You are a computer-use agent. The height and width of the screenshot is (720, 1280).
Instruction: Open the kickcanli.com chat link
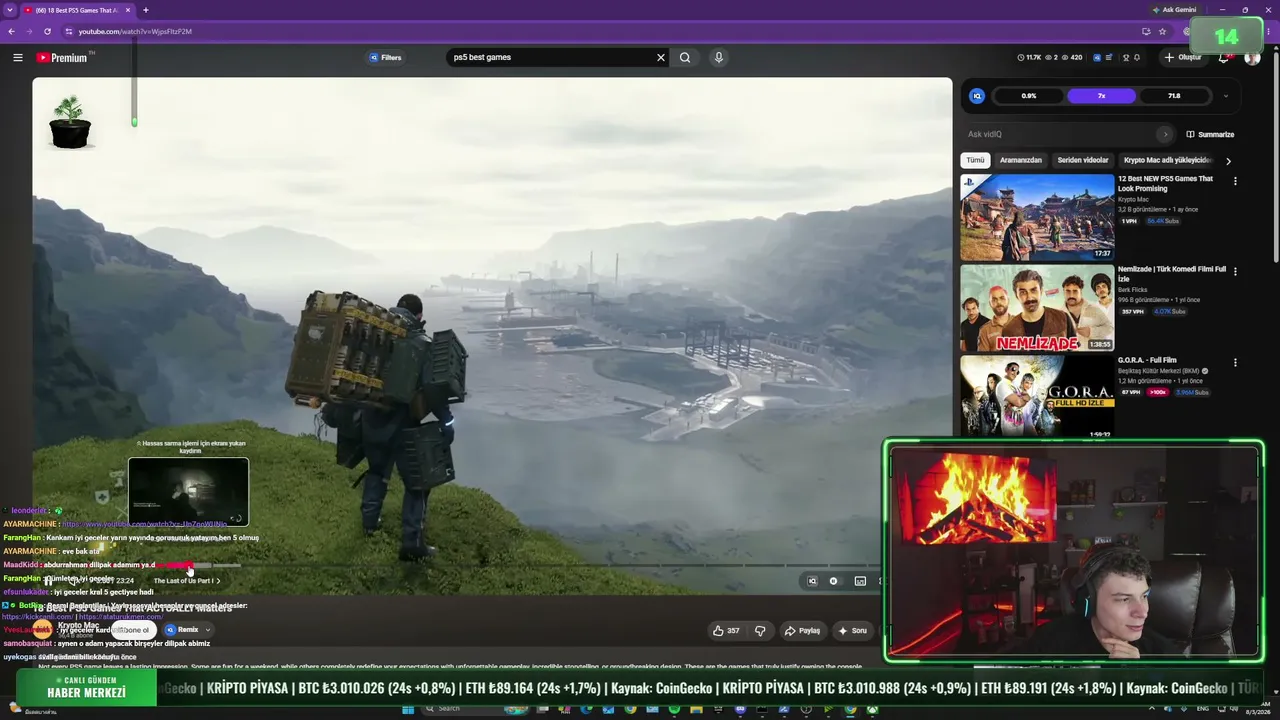coord(37,617)
